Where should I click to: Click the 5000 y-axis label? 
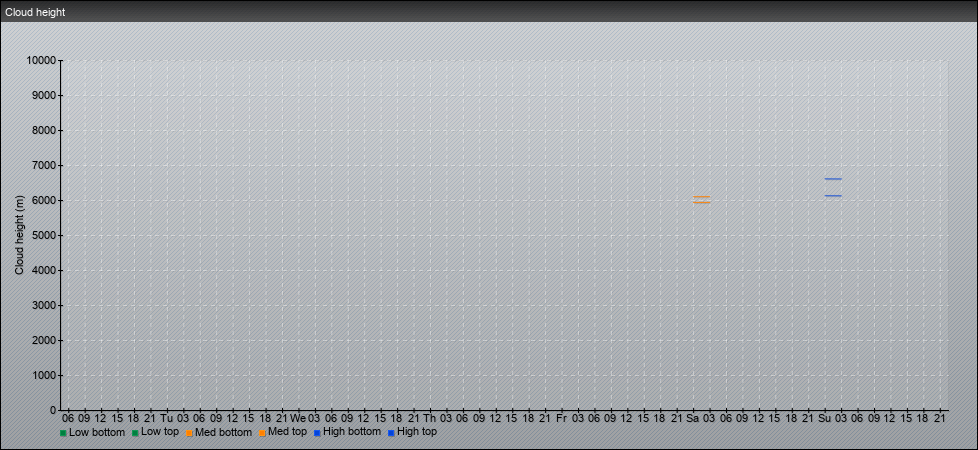[x=44, y=235]
